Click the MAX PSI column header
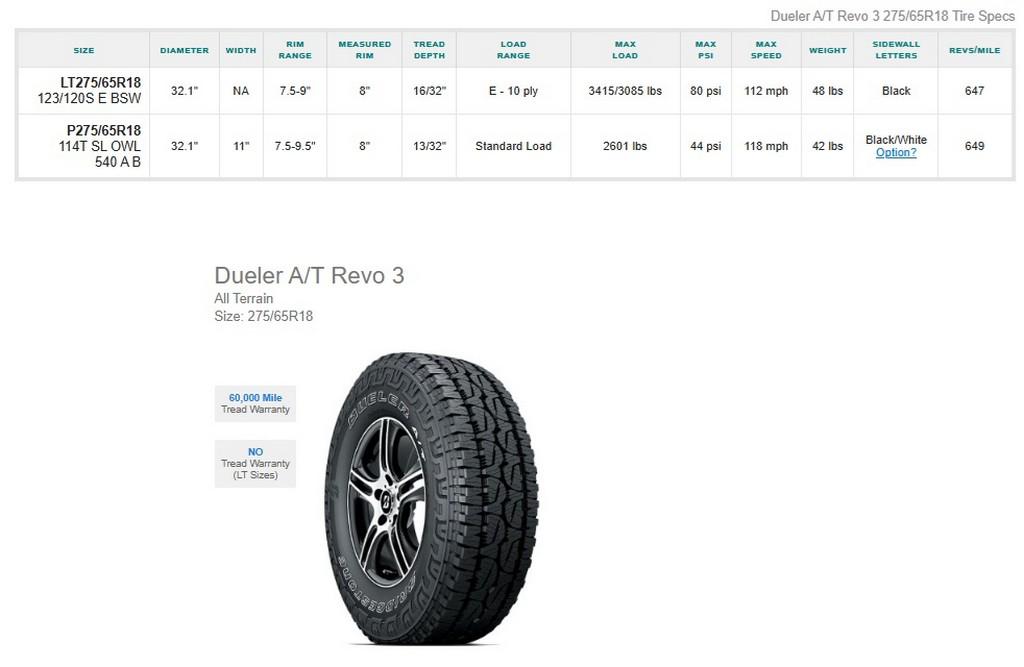 pos(705,49)
